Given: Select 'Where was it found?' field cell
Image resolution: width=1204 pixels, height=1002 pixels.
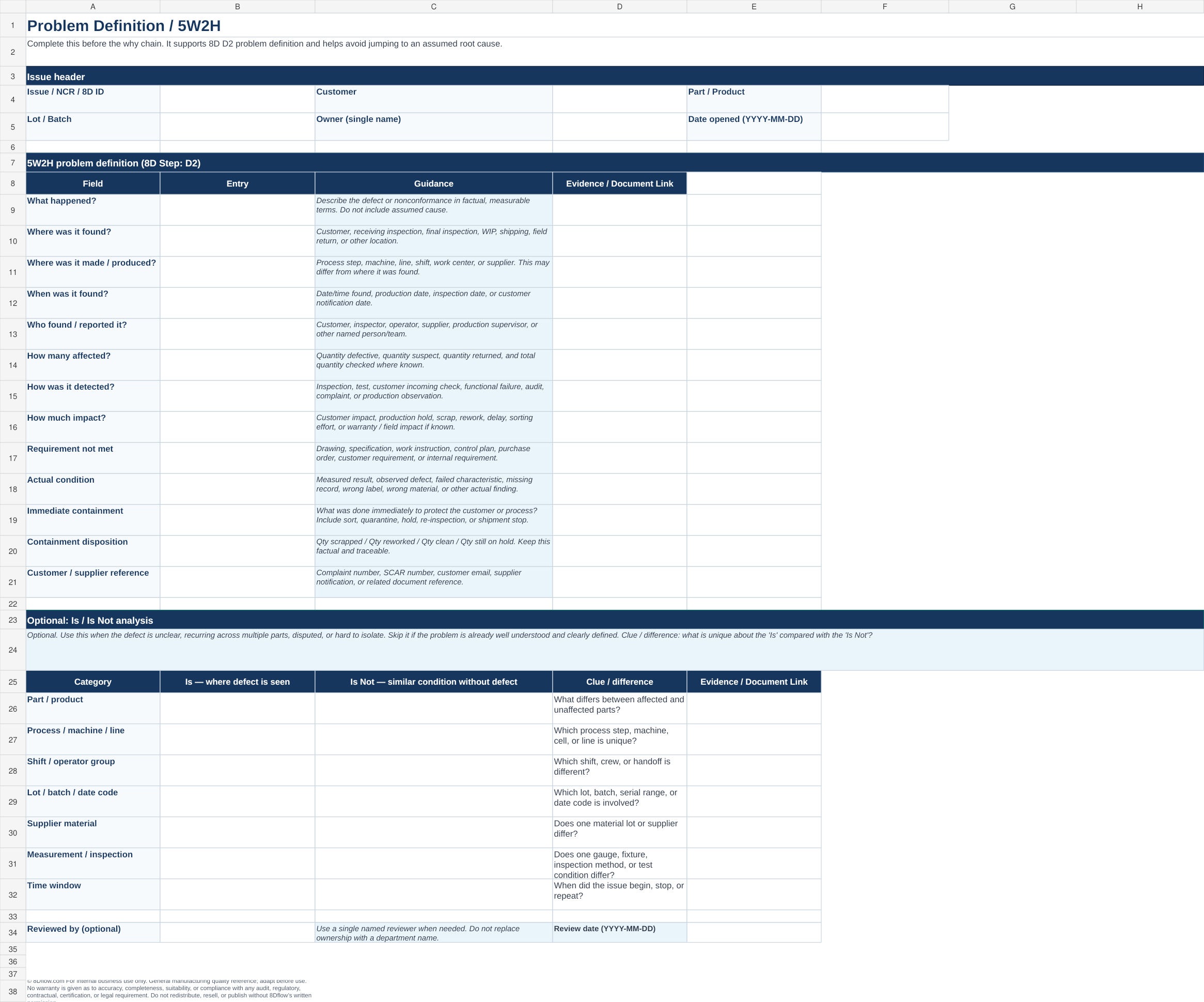Looking at the screenshot, I should 93,241.
